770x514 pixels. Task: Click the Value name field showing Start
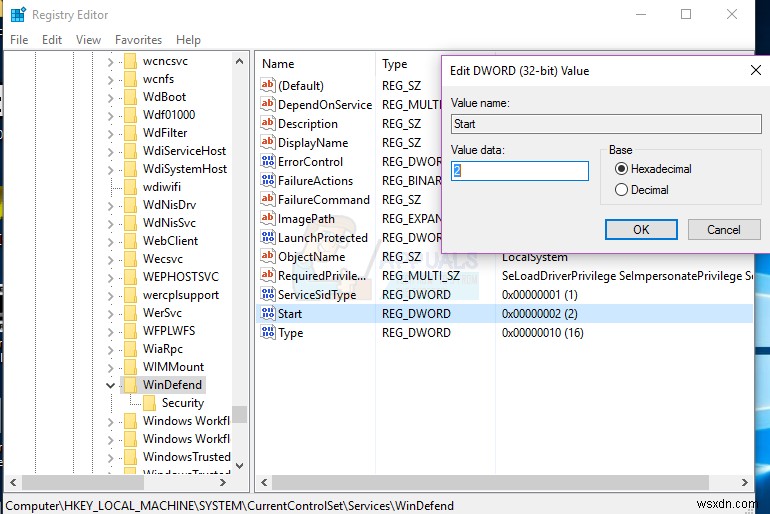(x=606, y=124)
